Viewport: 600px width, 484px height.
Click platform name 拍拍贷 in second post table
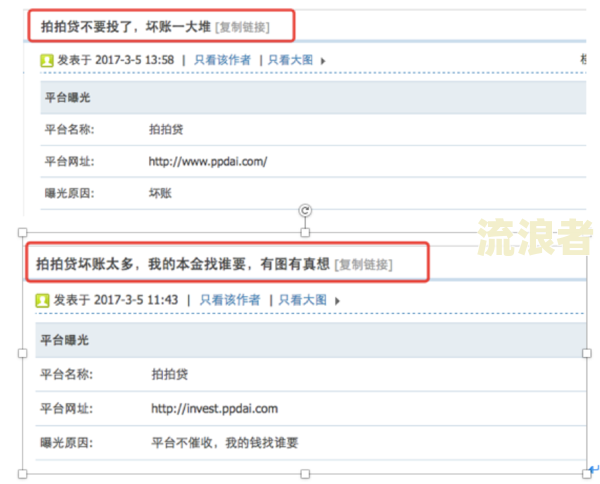click(170, 374)
